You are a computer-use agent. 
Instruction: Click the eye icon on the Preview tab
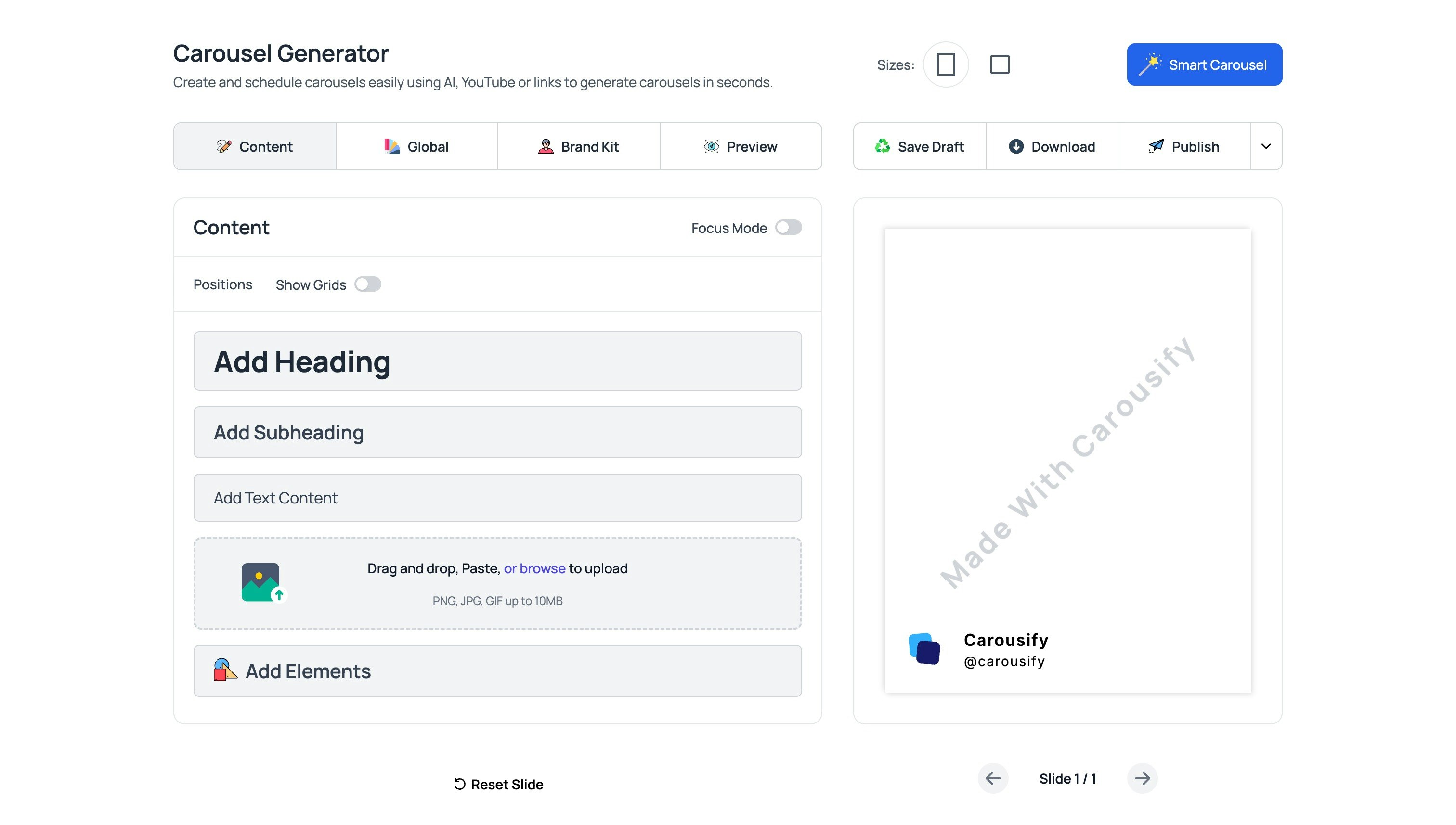[x=711, y=146]
